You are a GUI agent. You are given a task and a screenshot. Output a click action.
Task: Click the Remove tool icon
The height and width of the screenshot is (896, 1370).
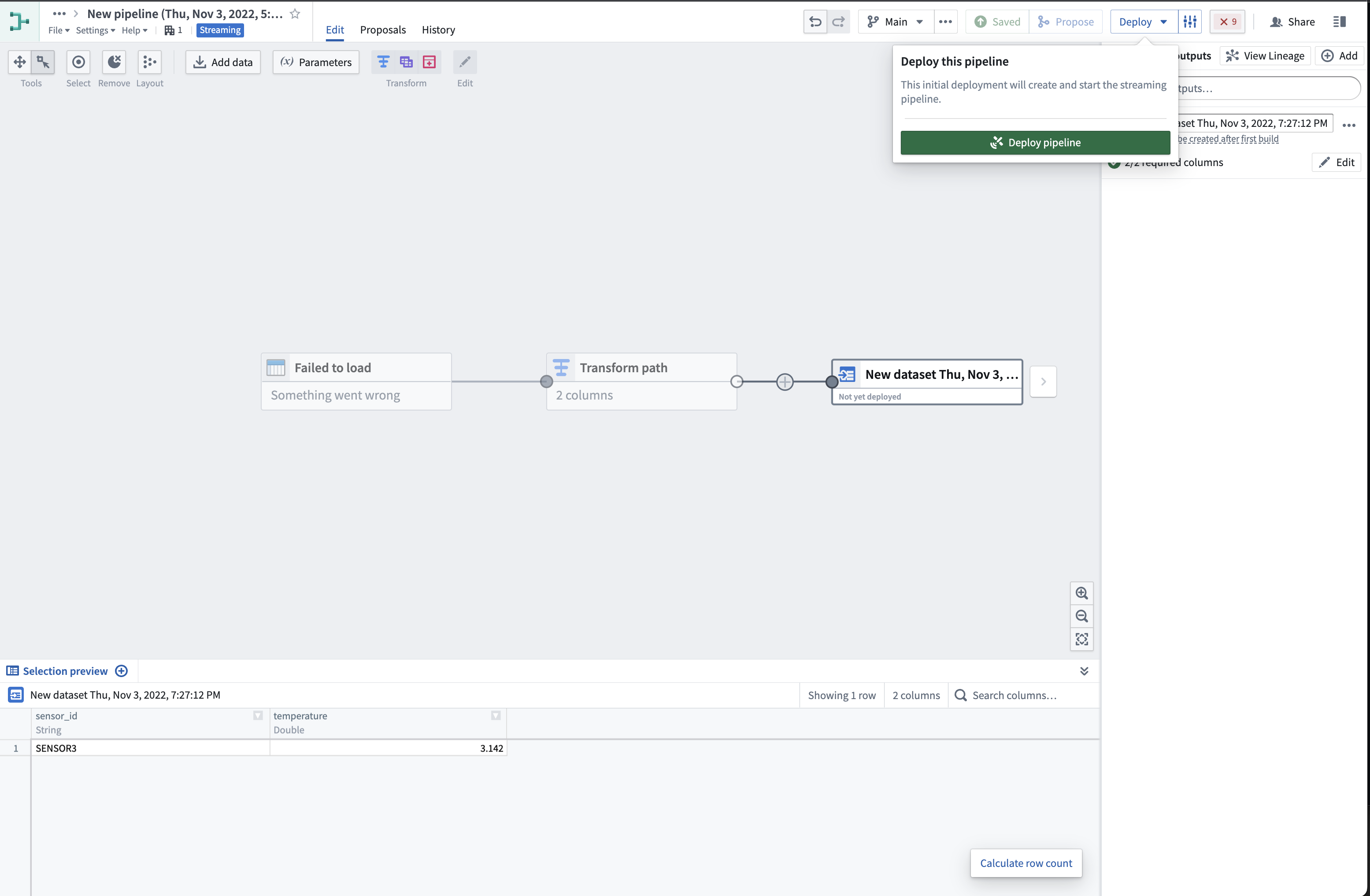(x=113, y=62)
